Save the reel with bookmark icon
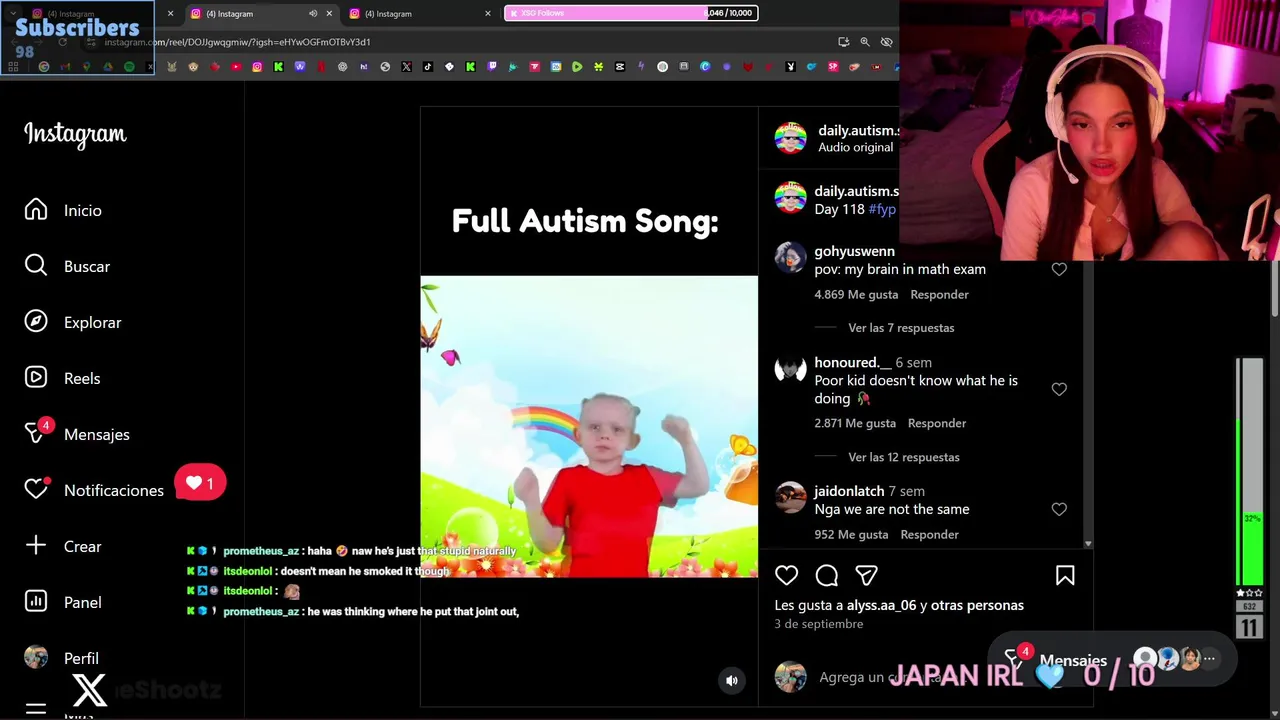The height and width of the screenshot is (720, 1280). (1065, 575)
